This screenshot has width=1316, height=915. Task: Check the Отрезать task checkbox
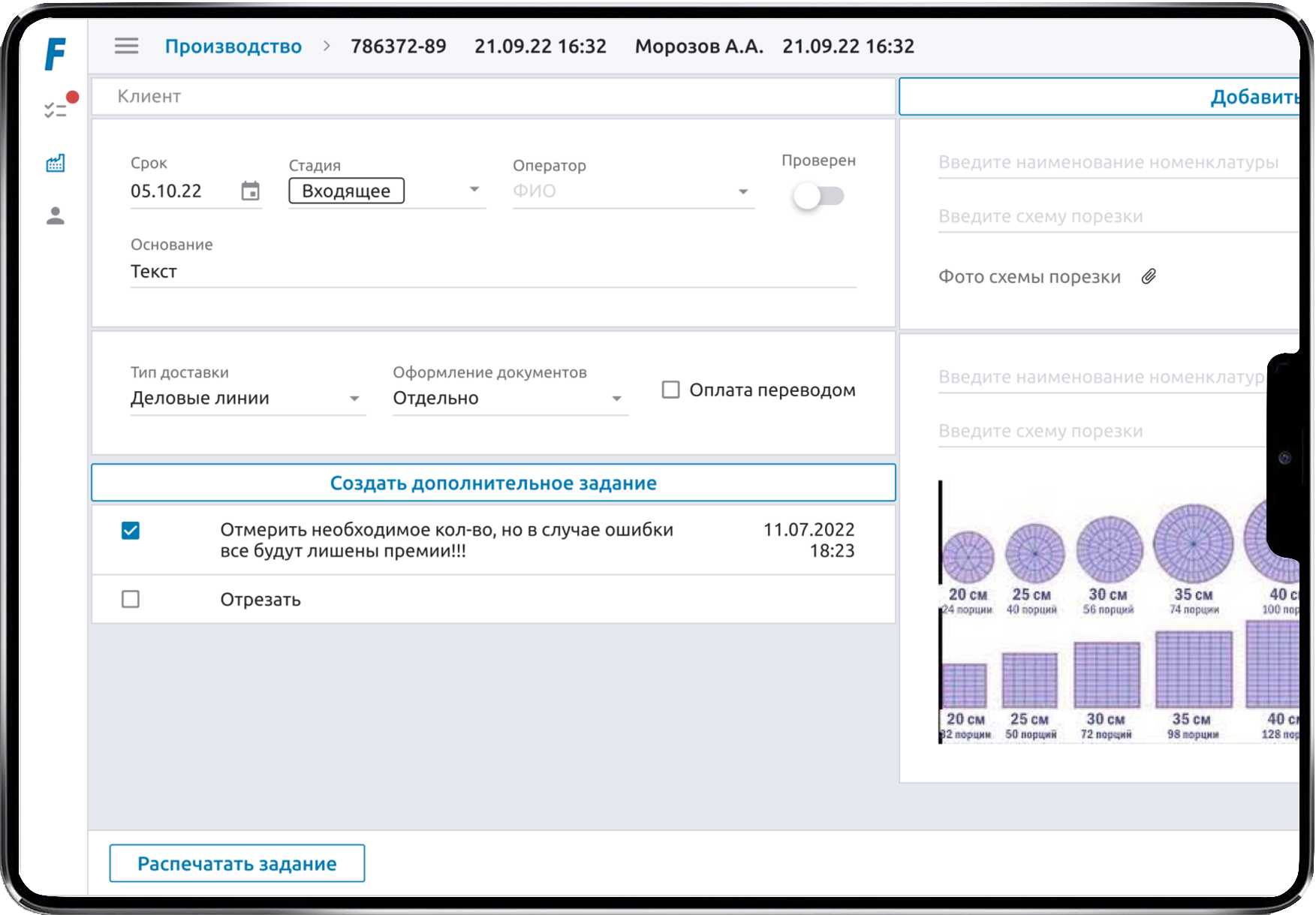[x=131, y=599]
